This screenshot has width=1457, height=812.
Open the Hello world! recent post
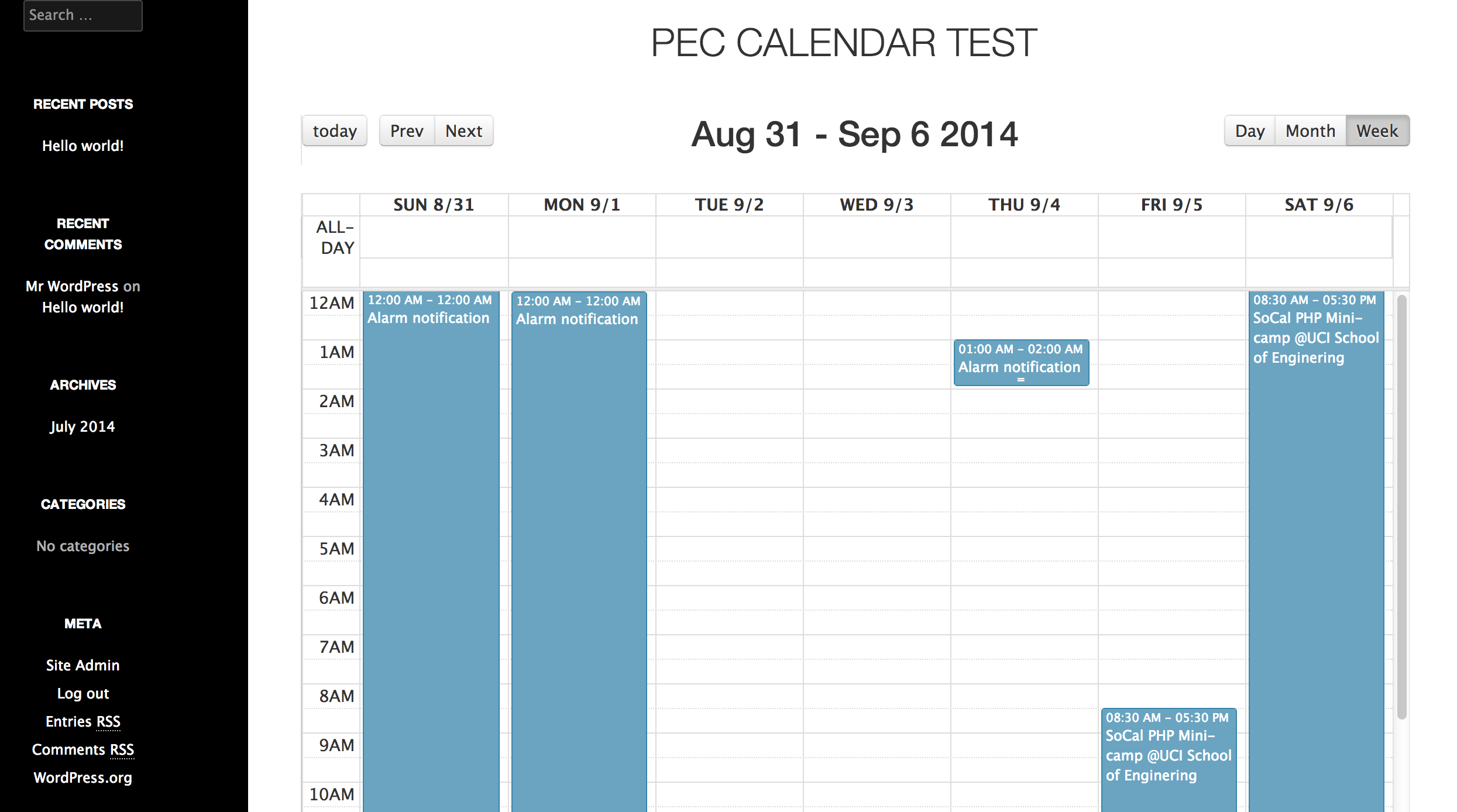[x=83, y=146]
